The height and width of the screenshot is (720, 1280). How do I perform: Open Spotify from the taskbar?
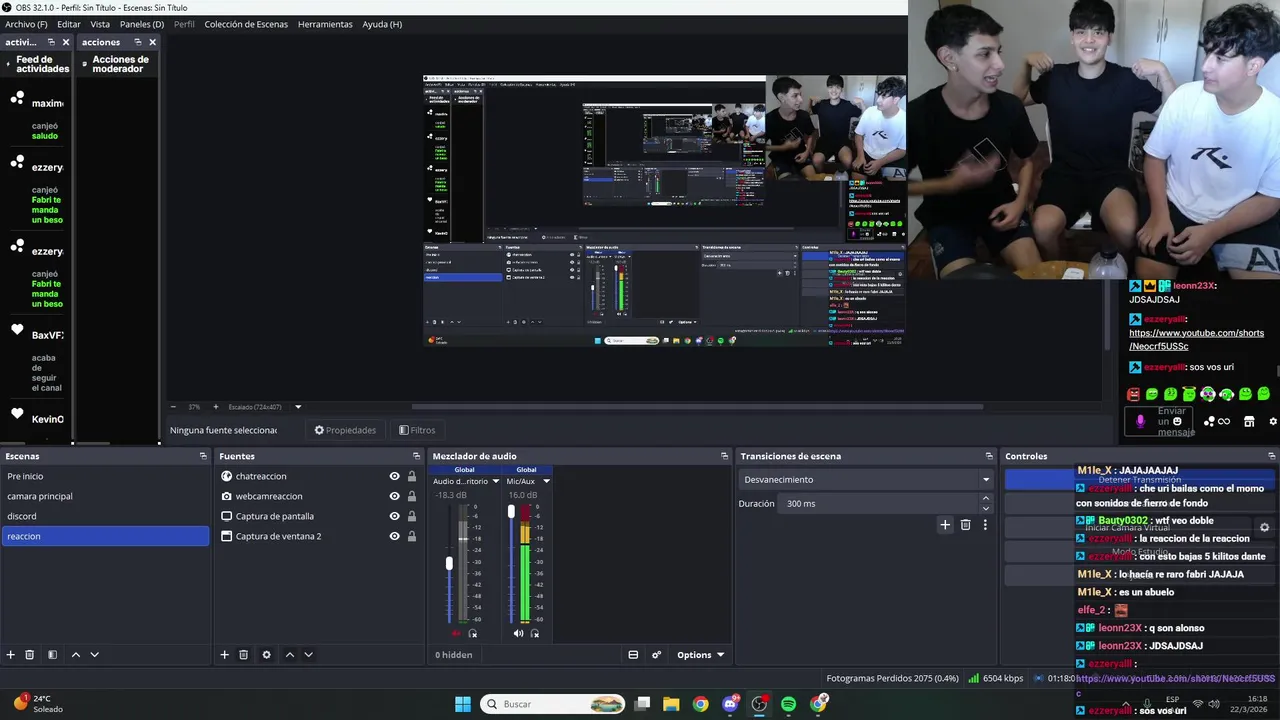click(789, 704)
